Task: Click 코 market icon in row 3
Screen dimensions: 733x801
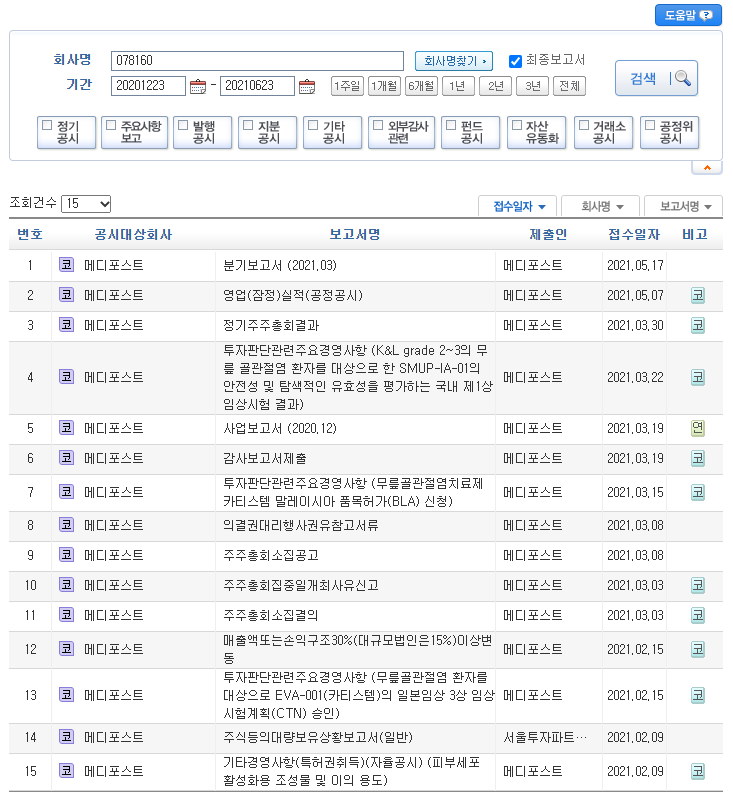Action: (66, 325)
